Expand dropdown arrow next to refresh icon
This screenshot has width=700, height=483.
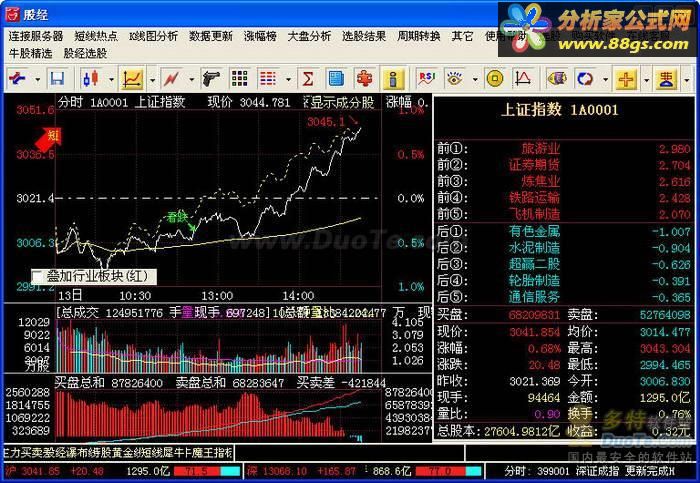pos(605,80)
